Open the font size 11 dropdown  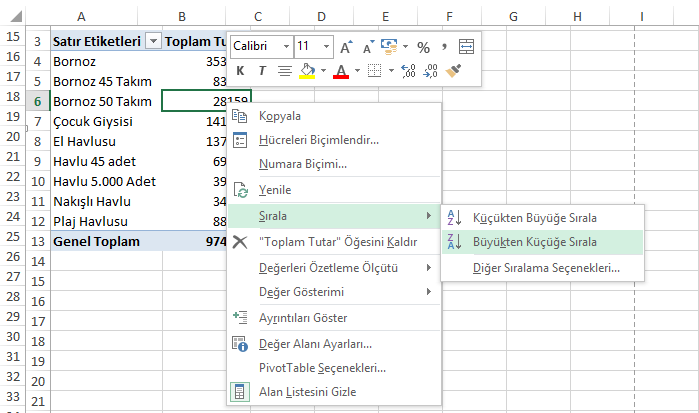[327, 47]
